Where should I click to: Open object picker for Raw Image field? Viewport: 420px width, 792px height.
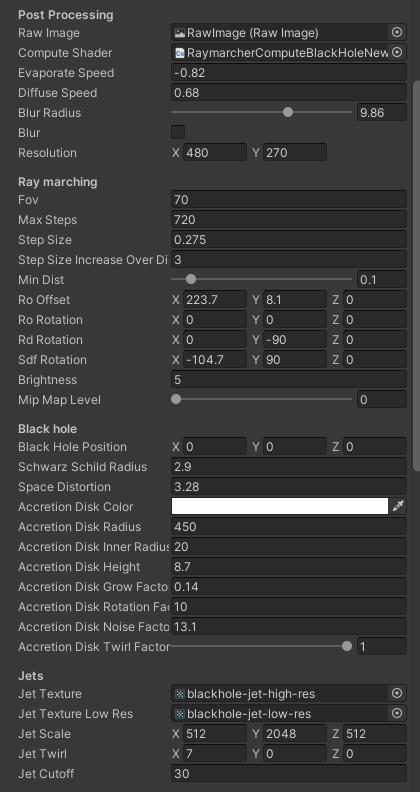point(397,32)
